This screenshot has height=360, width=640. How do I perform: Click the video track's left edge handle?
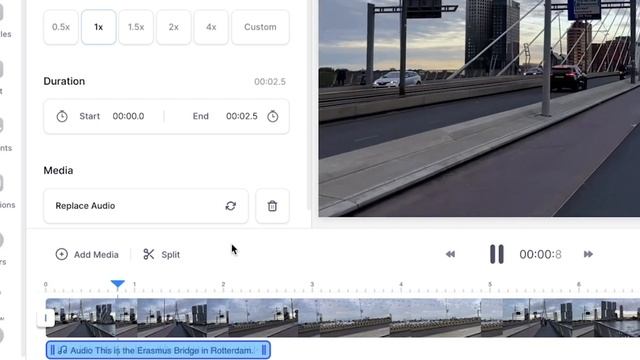[x=46, y=318]
